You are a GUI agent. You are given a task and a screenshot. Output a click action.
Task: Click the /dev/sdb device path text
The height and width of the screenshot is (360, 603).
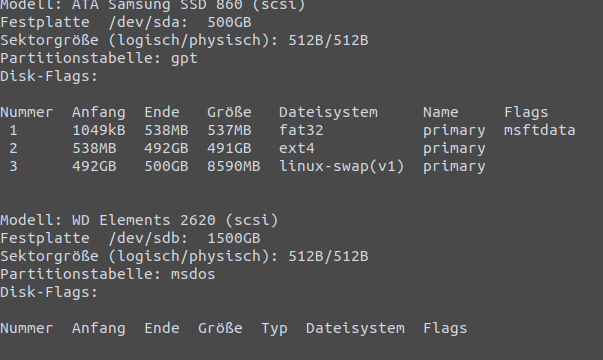[x=148, y=238]
